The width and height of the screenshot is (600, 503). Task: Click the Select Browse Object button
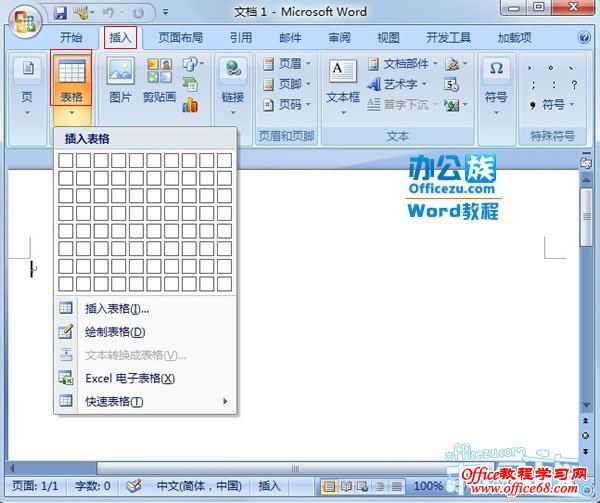coord(585,436)
